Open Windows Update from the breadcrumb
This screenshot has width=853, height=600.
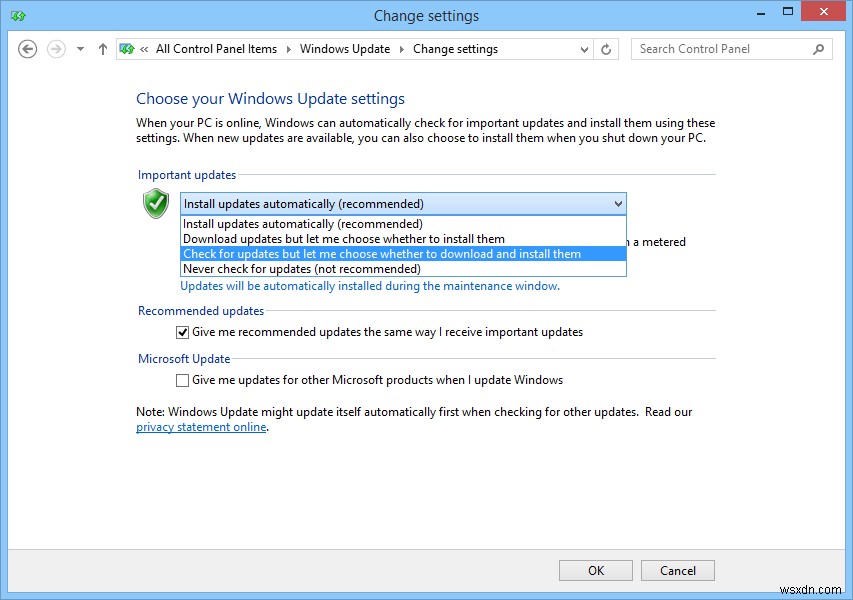(x=344, y=48)
